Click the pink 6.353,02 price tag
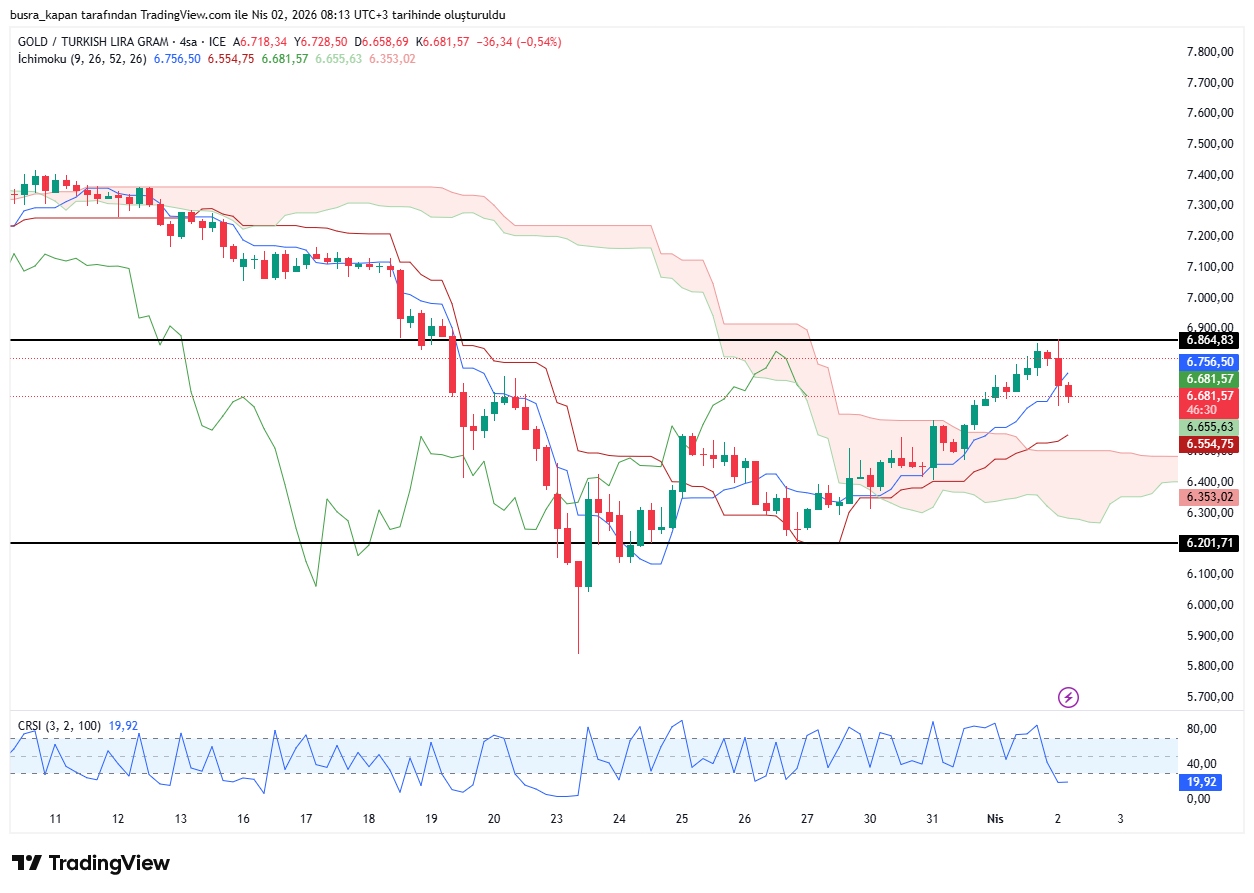This screenshot has width=1254, height=893. pyautogui.click(x=1208, y=497)
